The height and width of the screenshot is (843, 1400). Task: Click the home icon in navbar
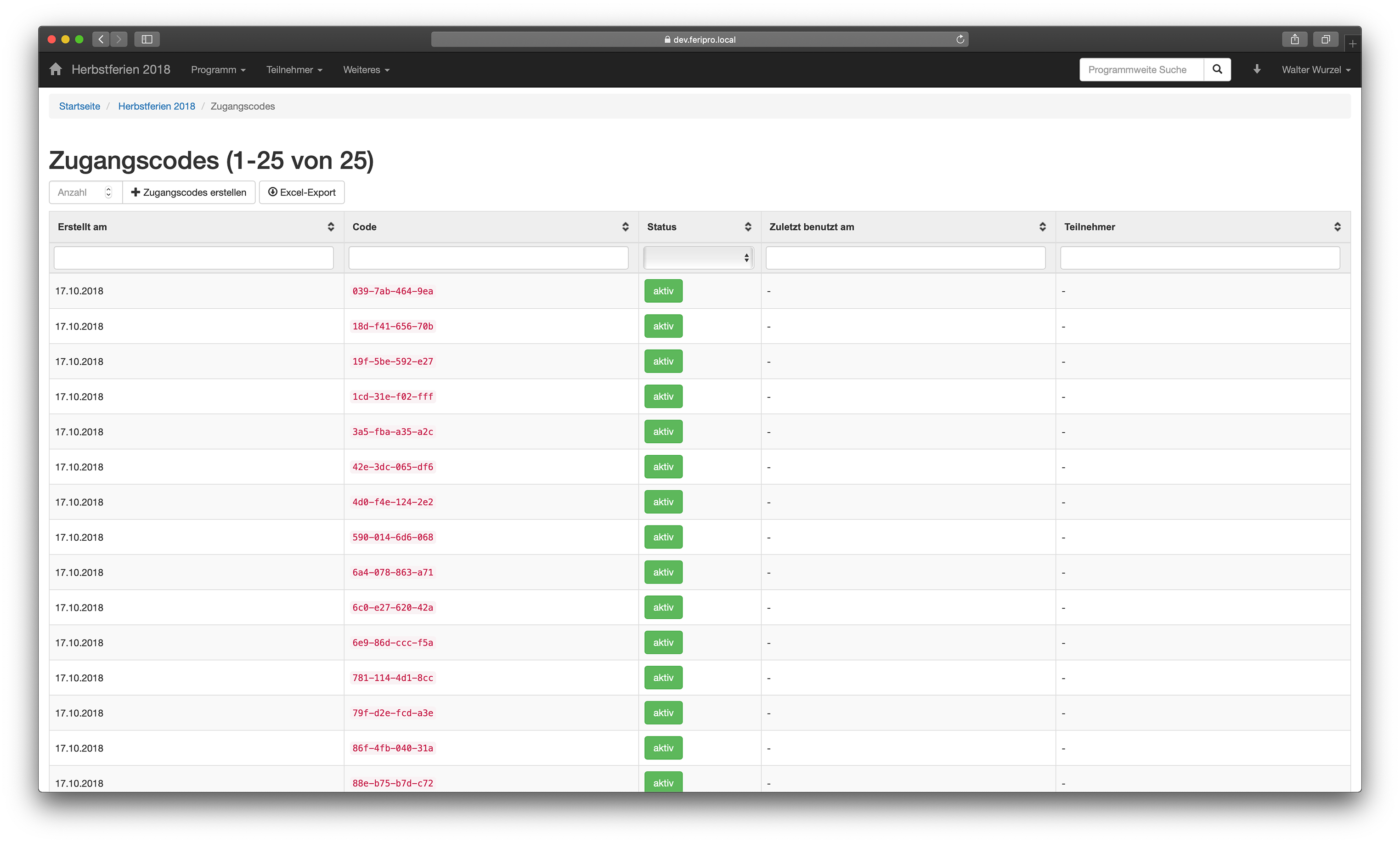pos(55,69)
